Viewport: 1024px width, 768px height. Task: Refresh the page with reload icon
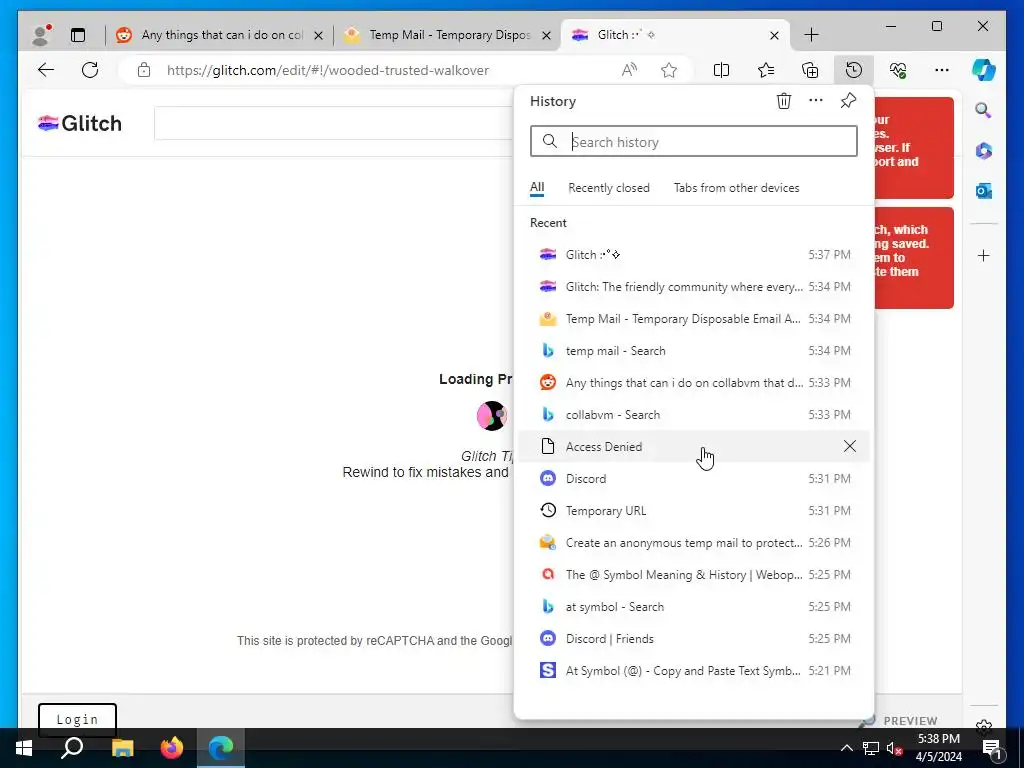(90, 70)
